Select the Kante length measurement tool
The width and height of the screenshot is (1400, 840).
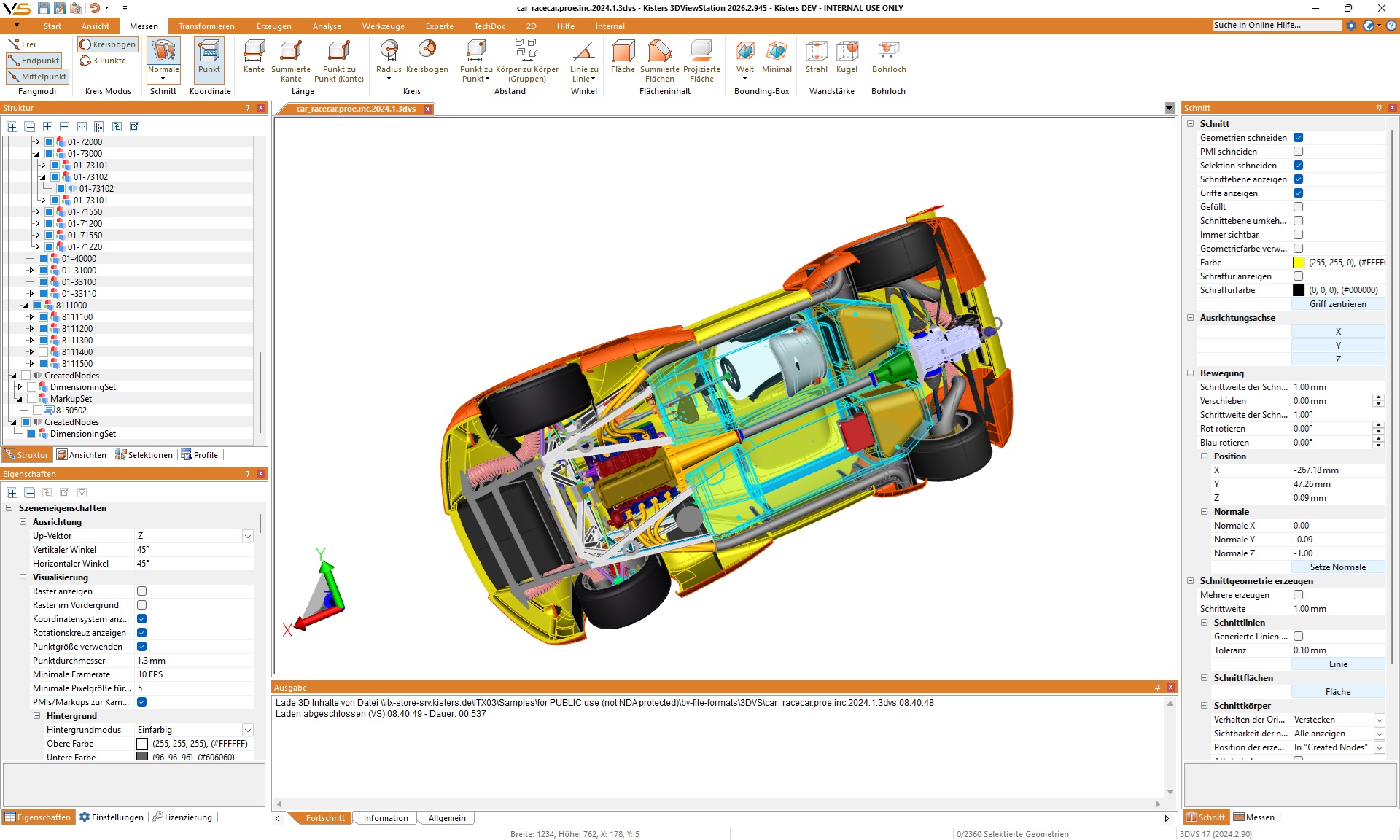(254, 57)
